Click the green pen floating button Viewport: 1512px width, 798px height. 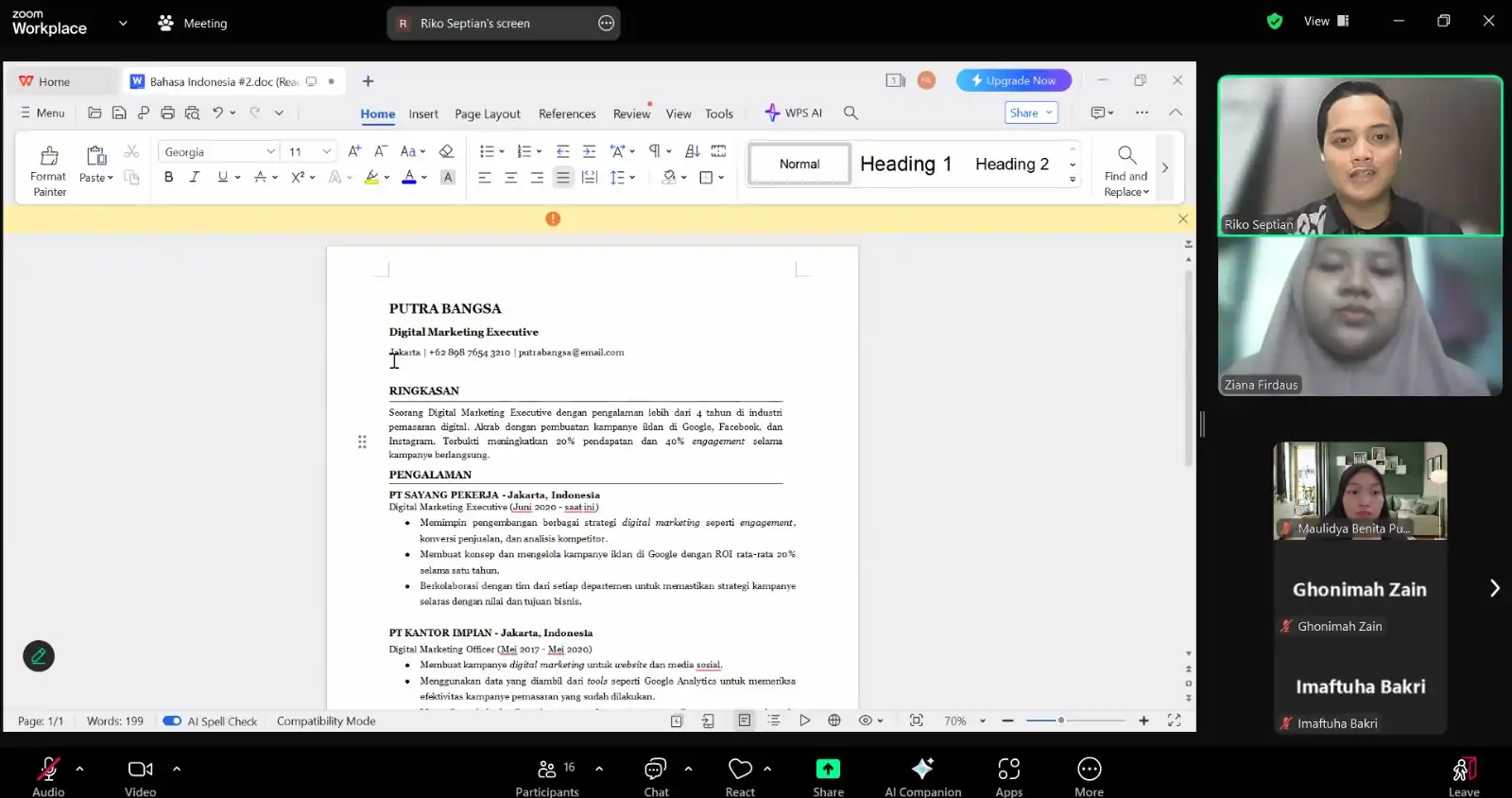(x=39, y=656)
